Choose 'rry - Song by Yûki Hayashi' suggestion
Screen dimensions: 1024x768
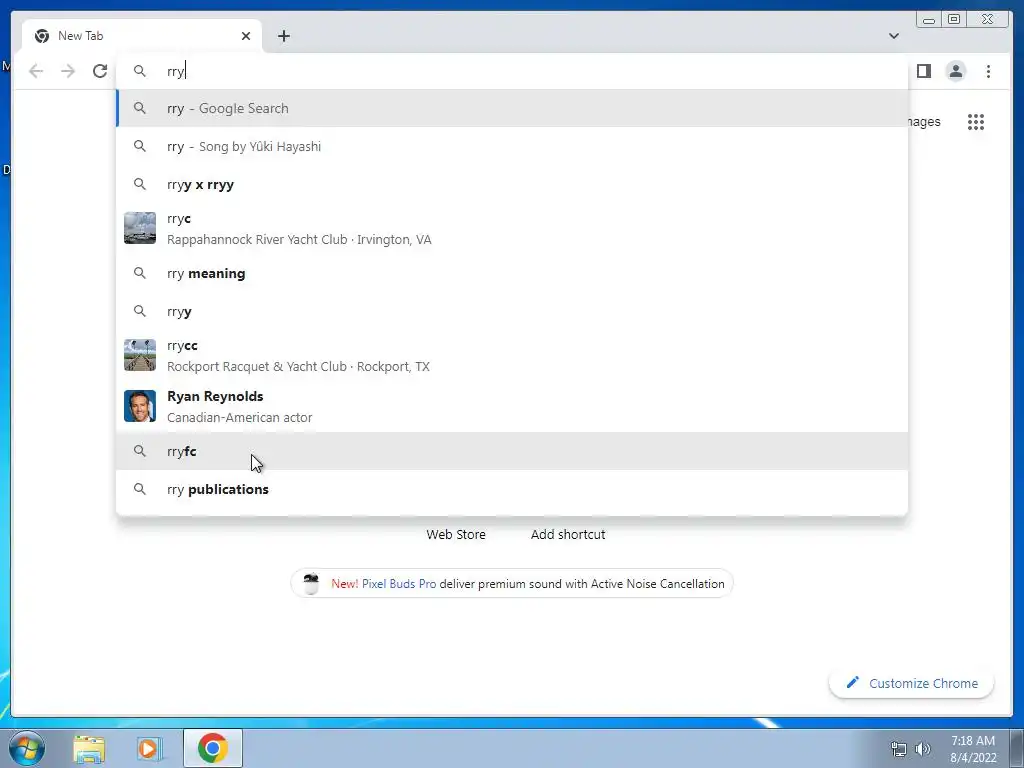click(512, 146)
